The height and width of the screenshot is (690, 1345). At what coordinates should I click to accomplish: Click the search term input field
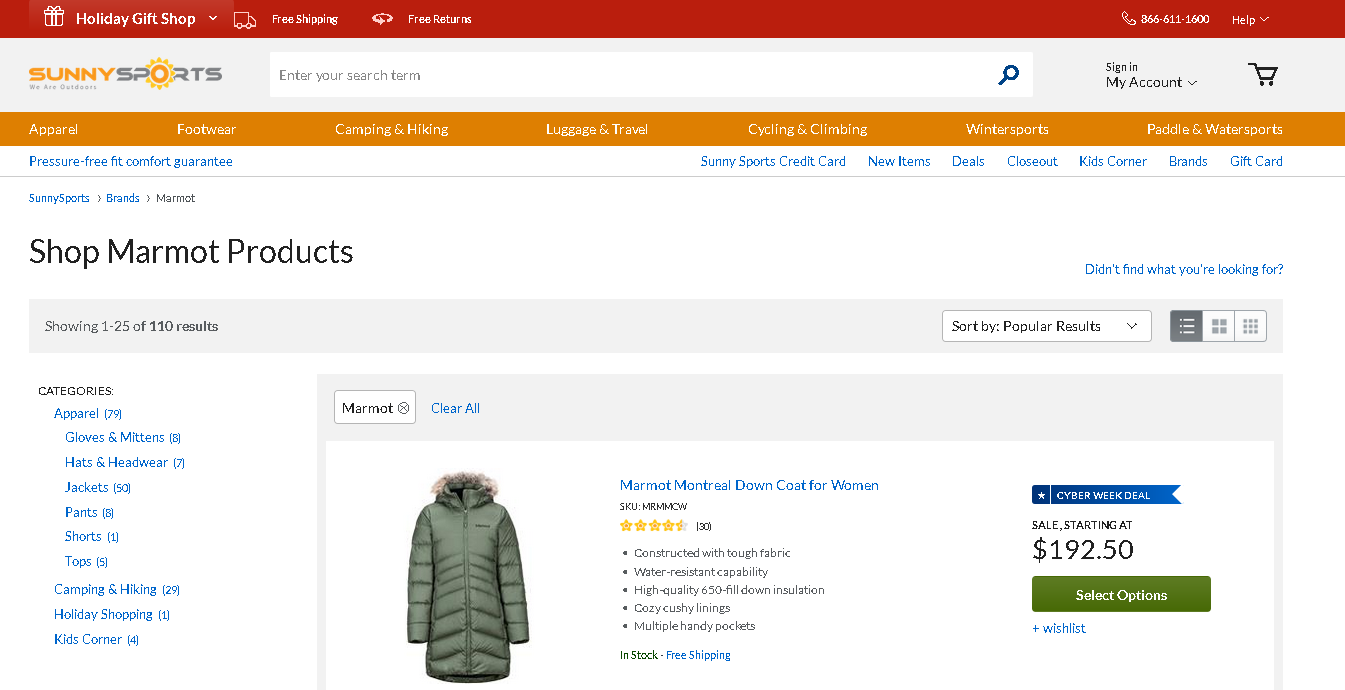click(x=630, y=75)
